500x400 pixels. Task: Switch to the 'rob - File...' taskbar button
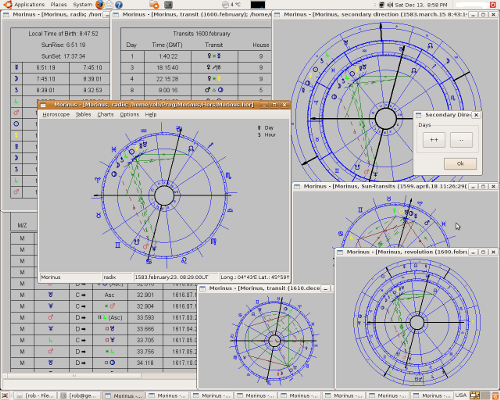point(36,396)
